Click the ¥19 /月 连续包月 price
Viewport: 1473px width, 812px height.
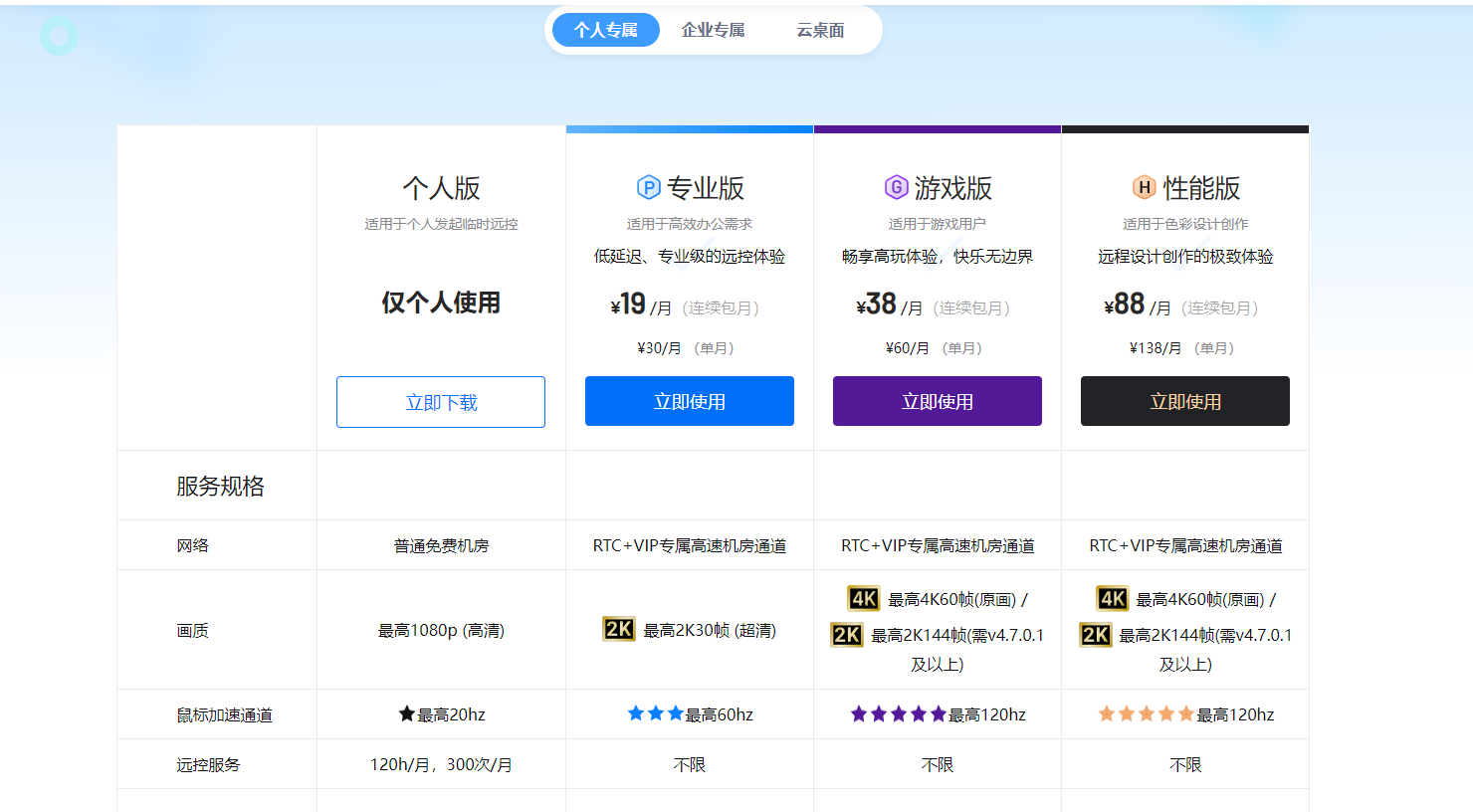tap(687, 304)
